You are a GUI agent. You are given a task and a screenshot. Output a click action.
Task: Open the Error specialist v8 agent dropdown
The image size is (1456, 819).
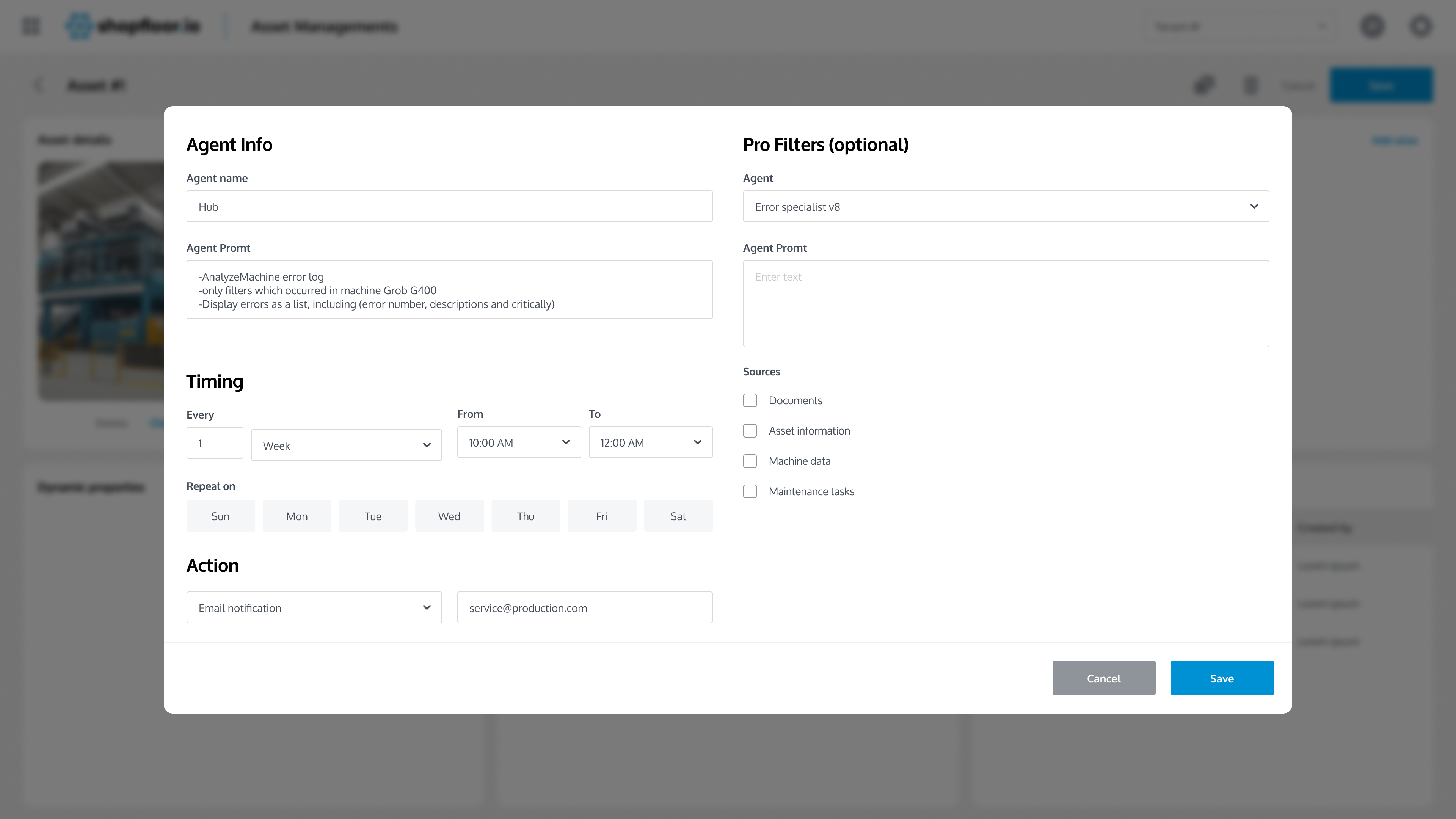[1006, 206]
